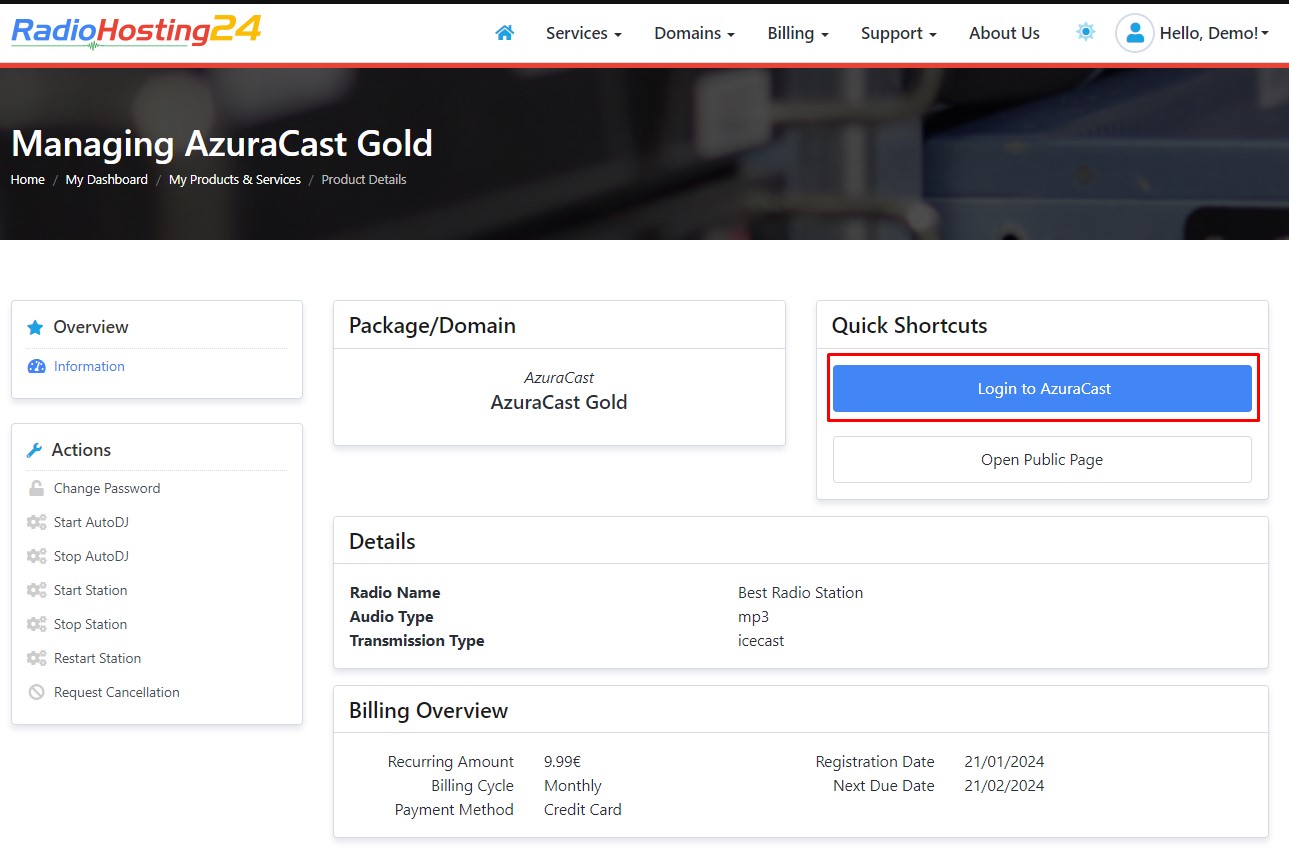Toggle the sun theme switch icon

point(1086,32)
